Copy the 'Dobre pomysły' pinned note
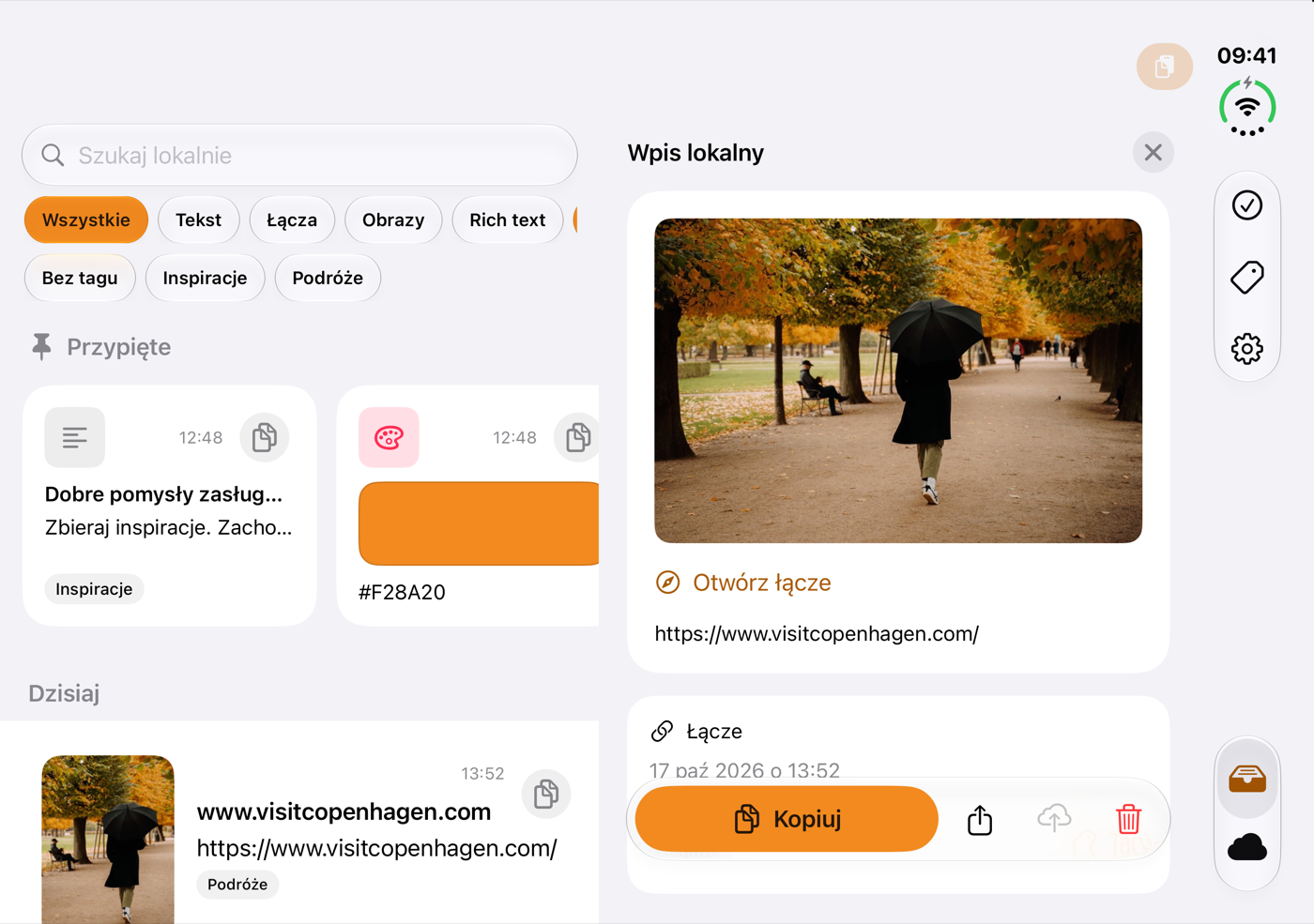The height and width of the screenshot is (924, 1314). (x=265, y=437)
